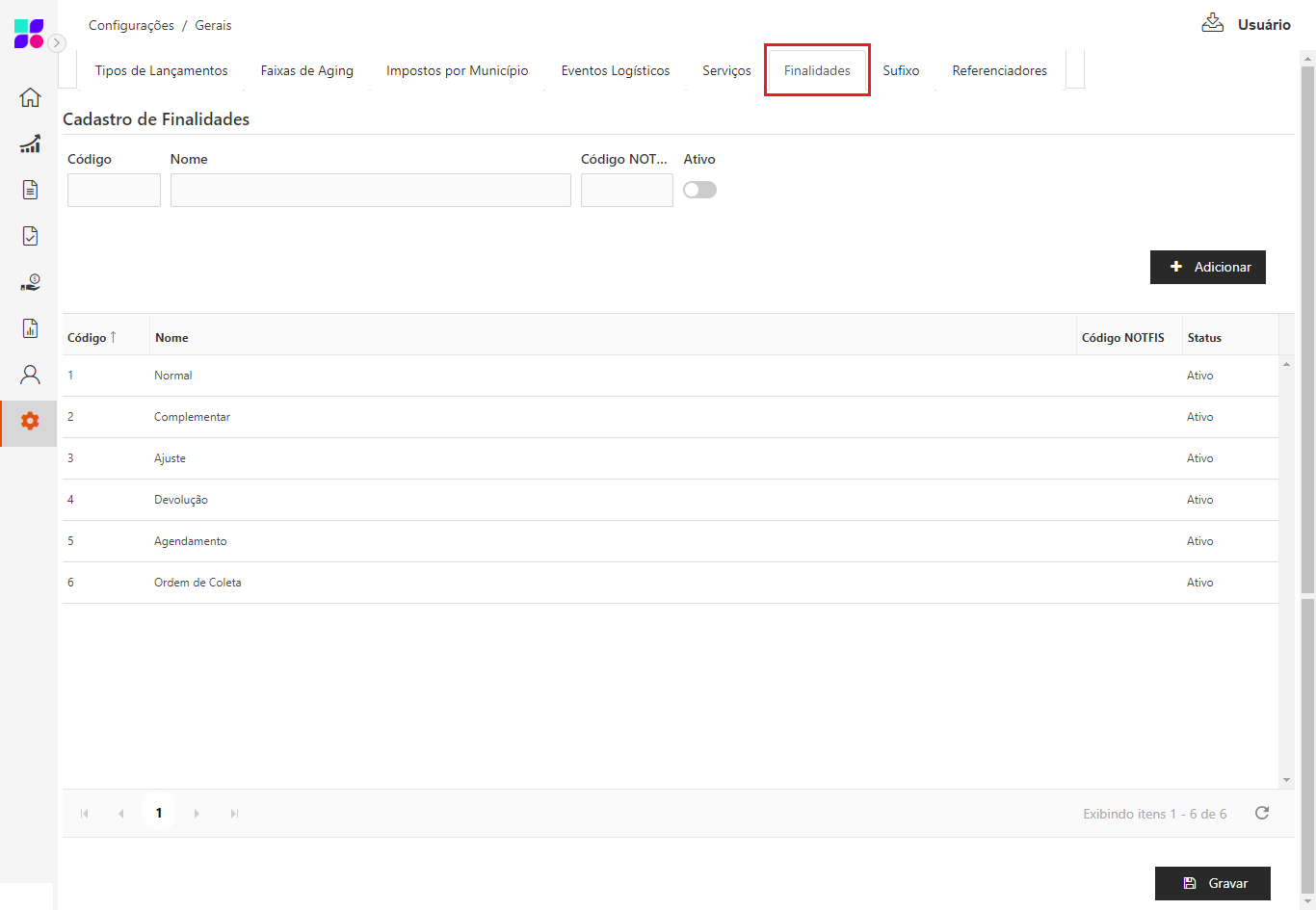The width and height of the screenshot is (1316, 910).
Task: Click the Nome input field
Action: click(370, 191)
